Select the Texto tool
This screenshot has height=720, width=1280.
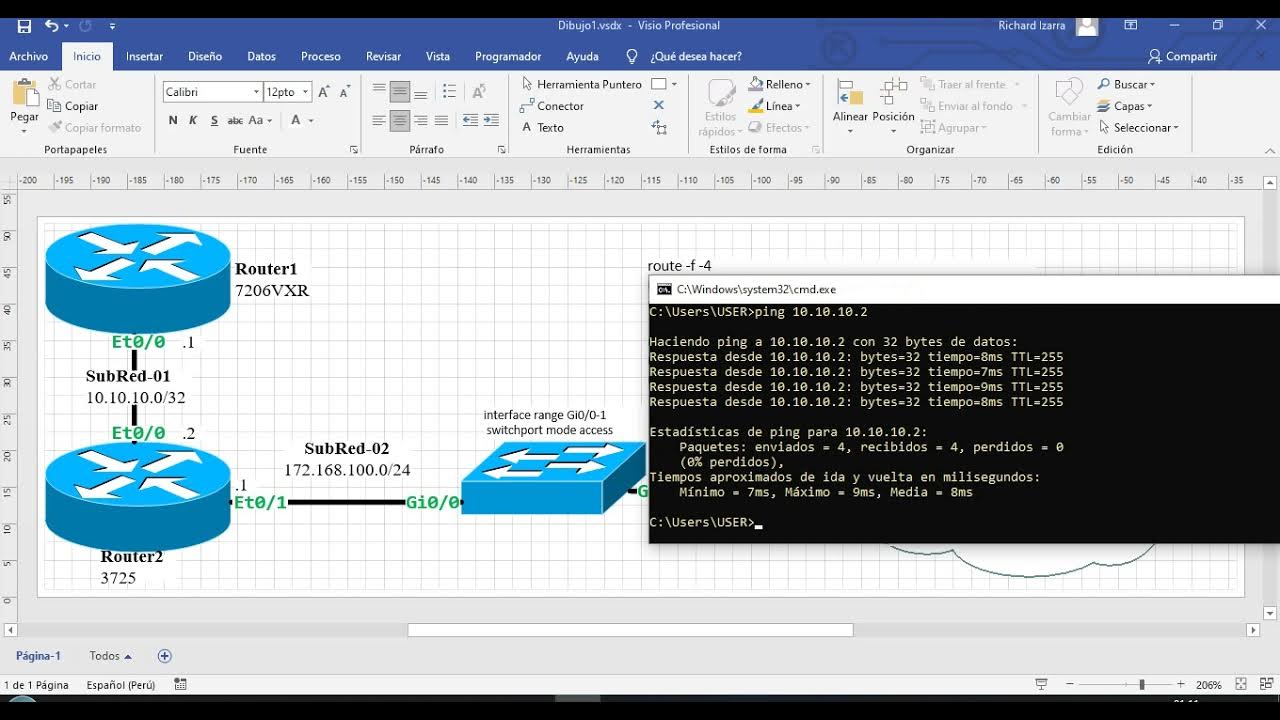point(542,128)
